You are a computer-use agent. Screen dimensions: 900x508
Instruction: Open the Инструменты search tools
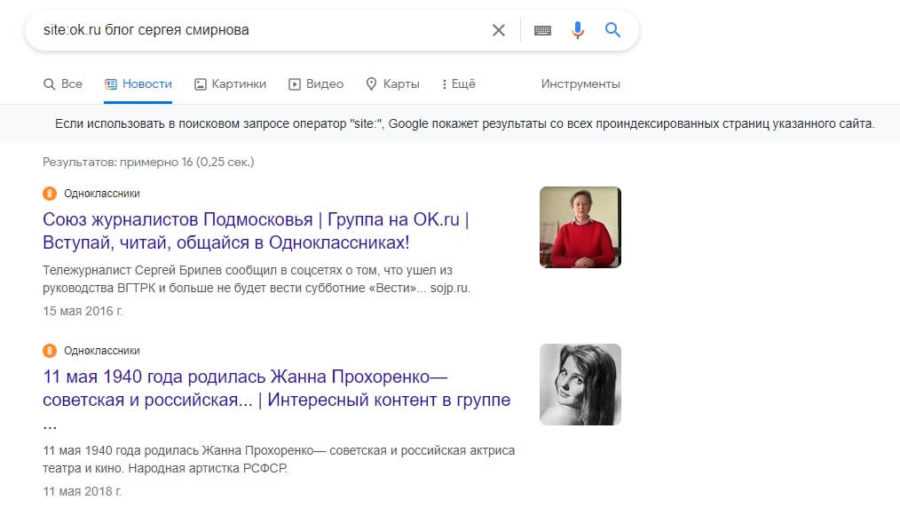580,84
